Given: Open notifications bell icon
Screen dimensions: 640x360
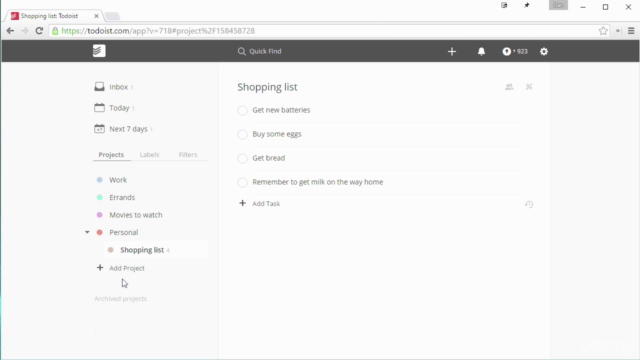Looking at the screenshot, I should pyautogui.click(x=482, y=51).
